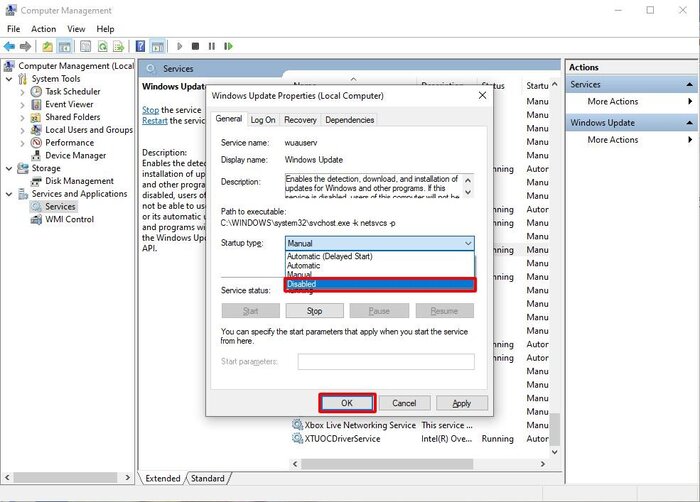Click the Restart Service toolbar icon
The width and height of the screenshot is (700, 502).
tap(229, 46)
